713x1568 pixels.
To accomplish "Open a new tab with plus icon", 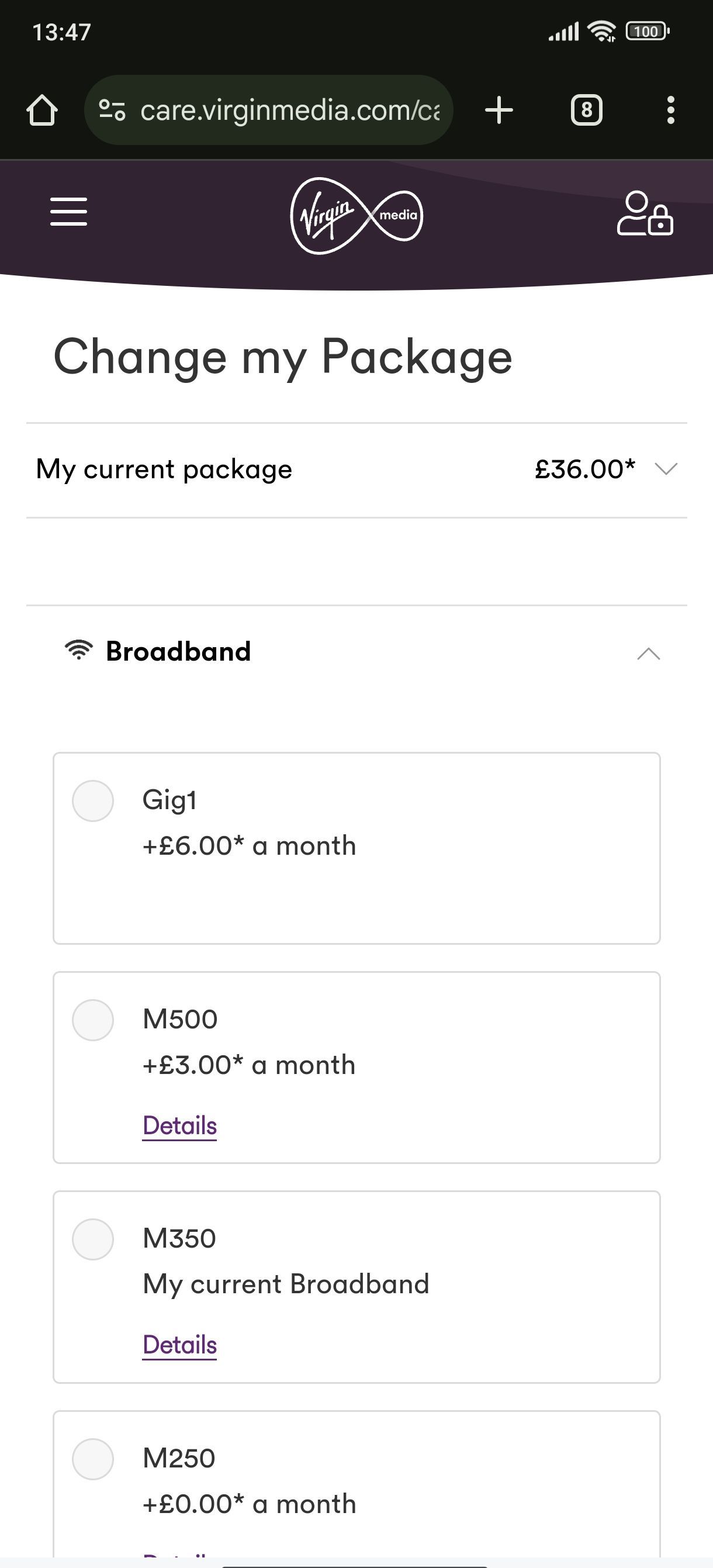I will tap(500, 110).
